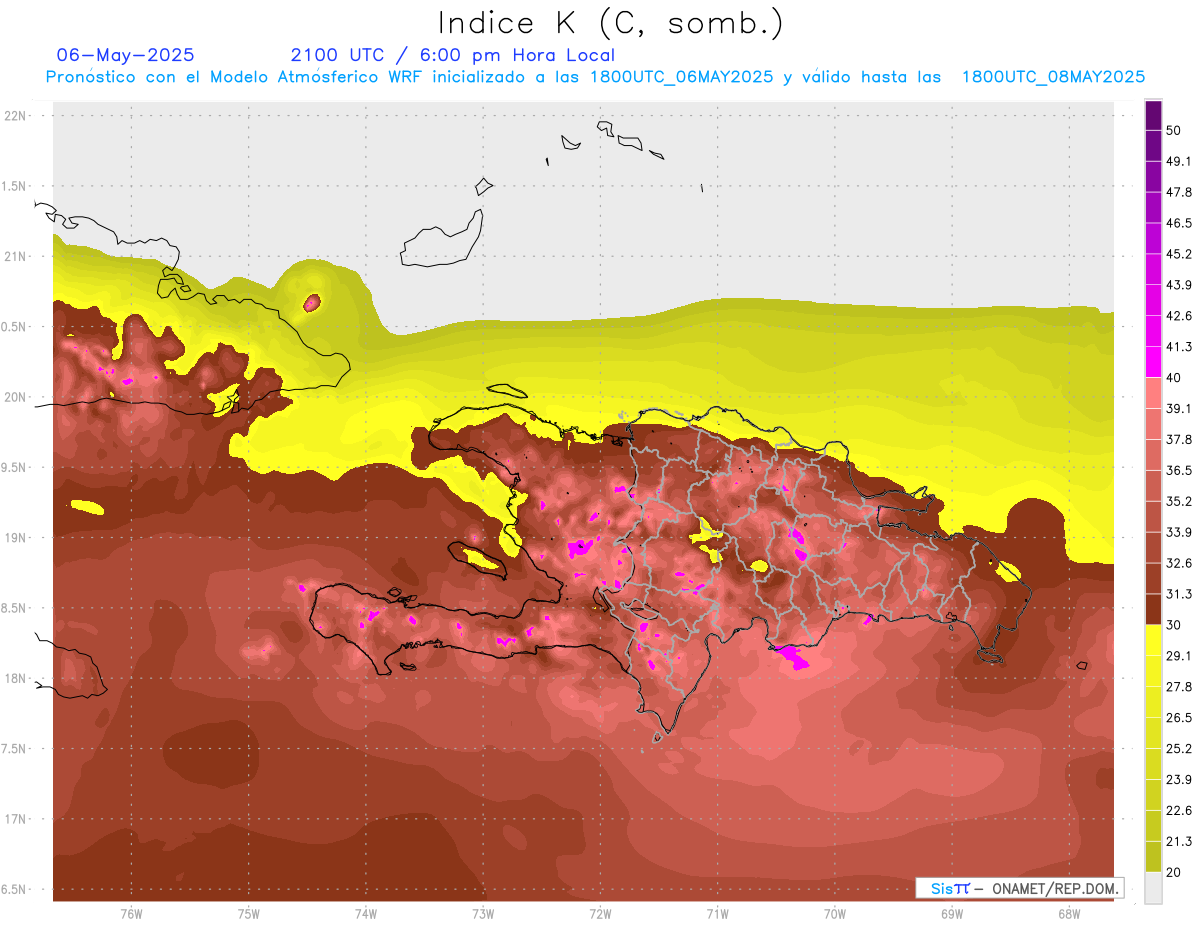
Task: Click the latitude label "22N"
Action: click(16, 116)
